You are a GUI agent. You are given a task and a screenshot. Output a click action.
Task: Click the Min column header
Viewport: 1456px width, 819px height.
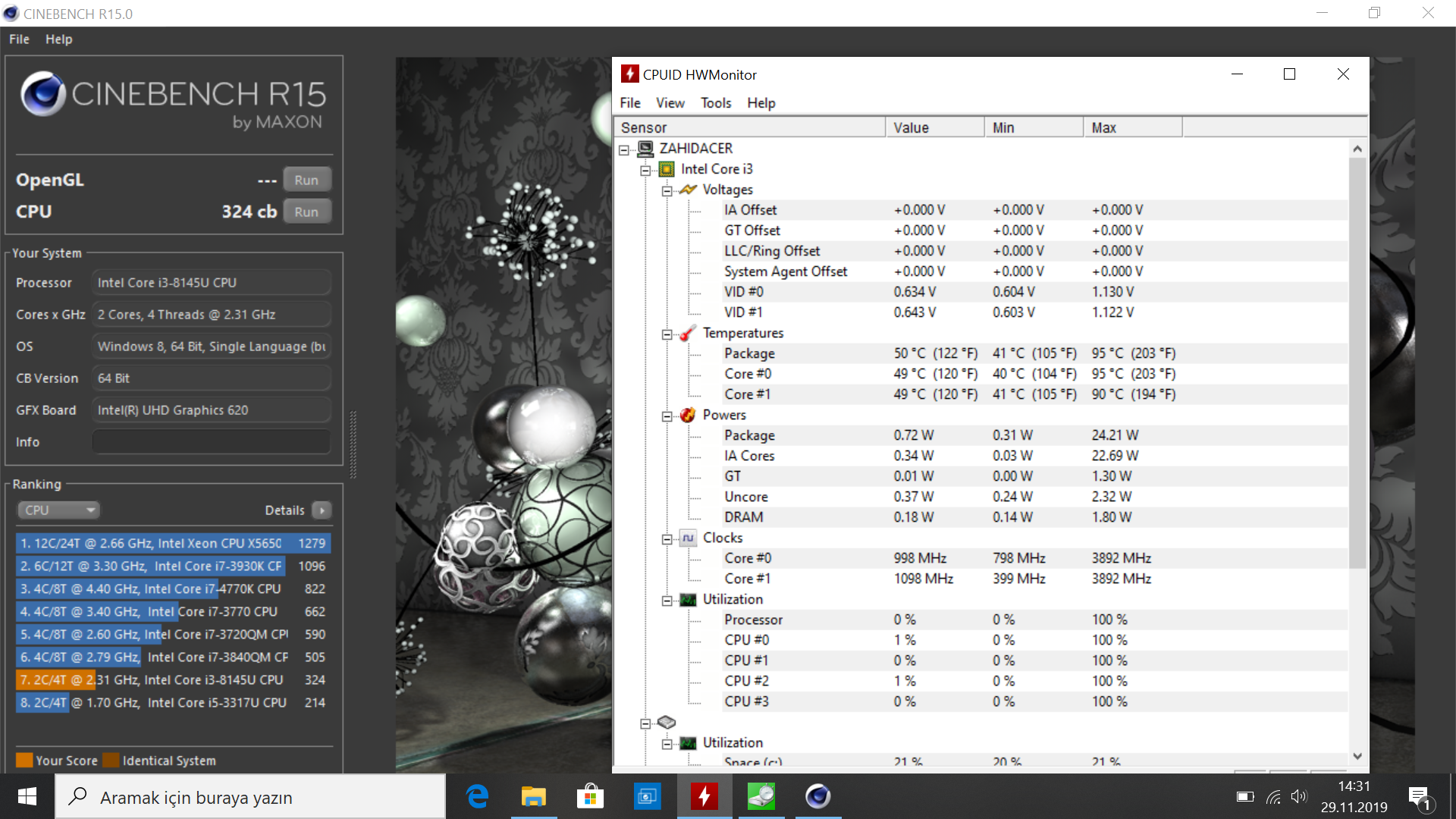click(1034, 127)
